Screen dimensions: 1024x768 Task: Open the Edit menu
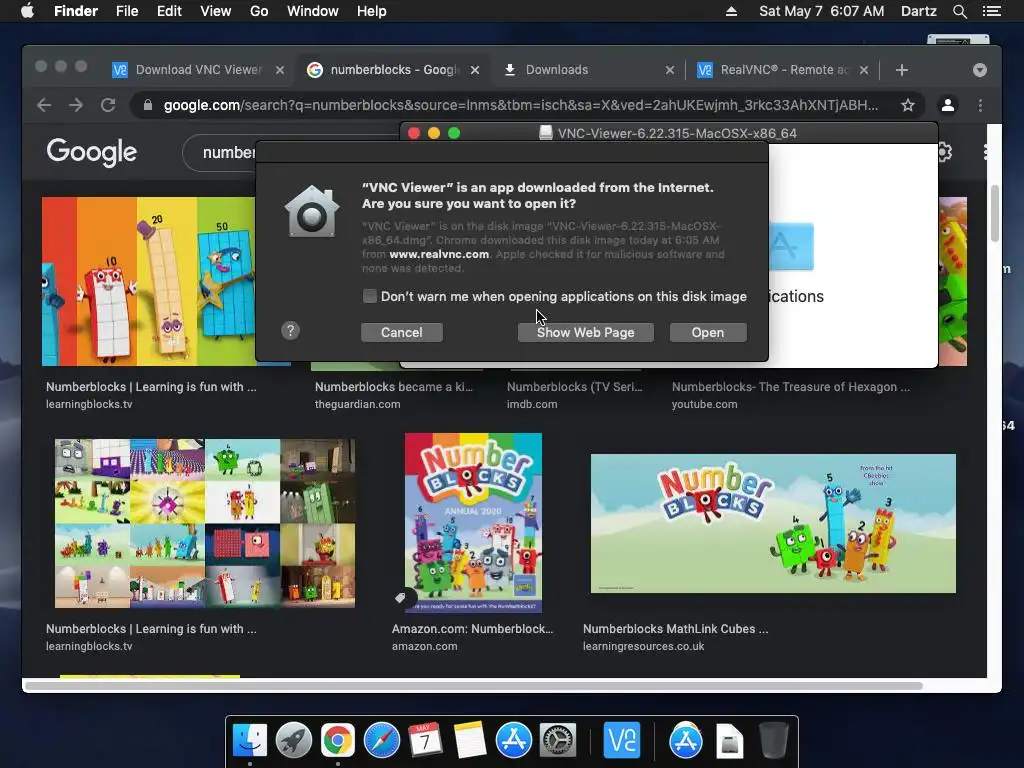tap(169, 11)
